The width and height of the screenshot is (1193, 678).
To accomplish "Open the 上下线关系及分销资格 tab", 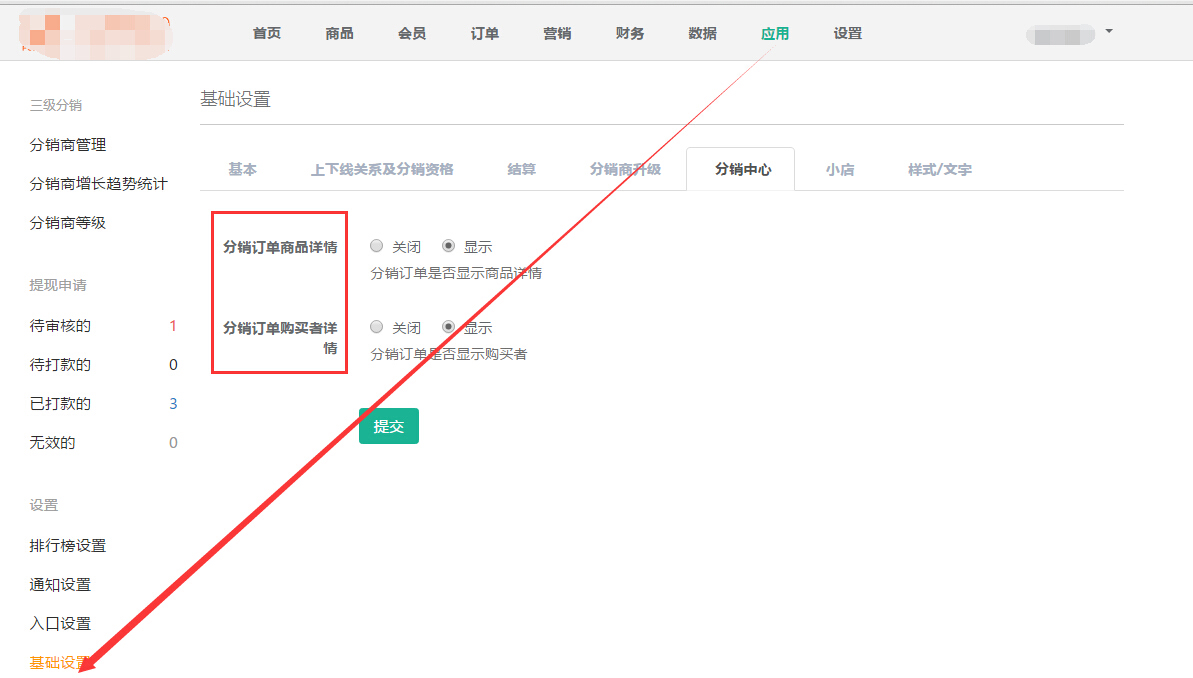I will [x=382, y=170].
